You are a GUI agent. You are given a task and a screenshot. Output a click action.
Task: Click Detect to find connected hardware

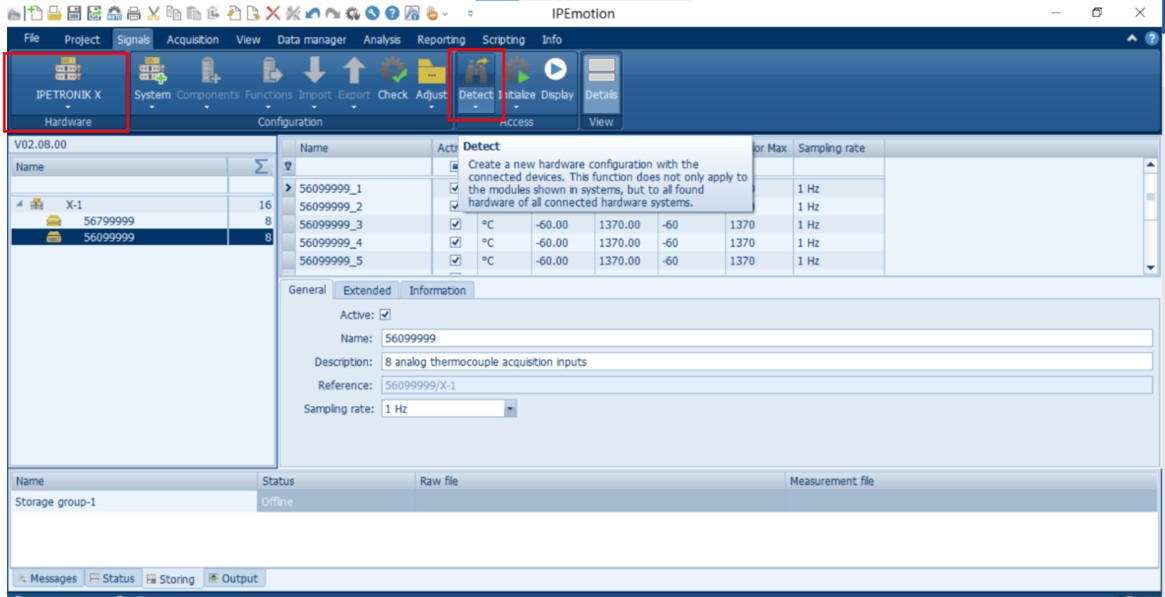(476, 71)
